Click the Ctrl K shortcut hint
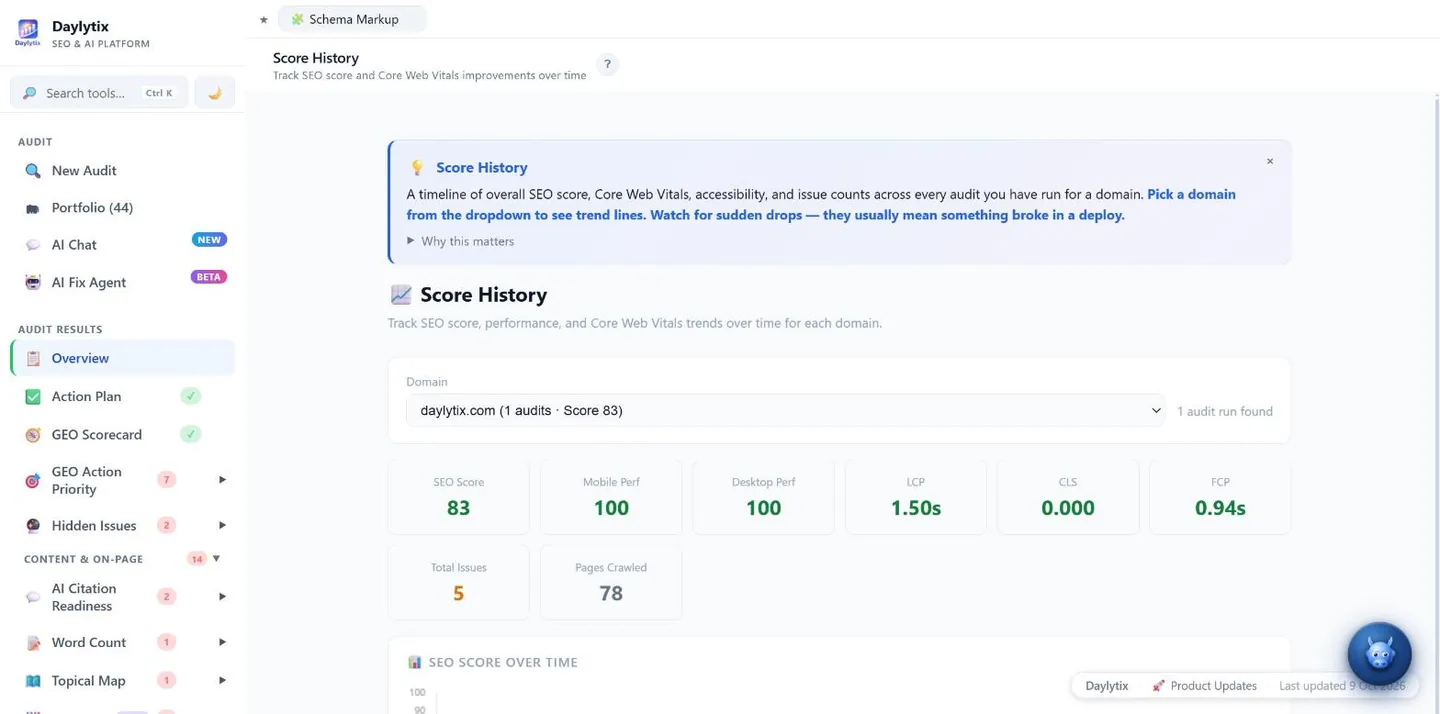Screen dimensions: 1440x714 159,93
